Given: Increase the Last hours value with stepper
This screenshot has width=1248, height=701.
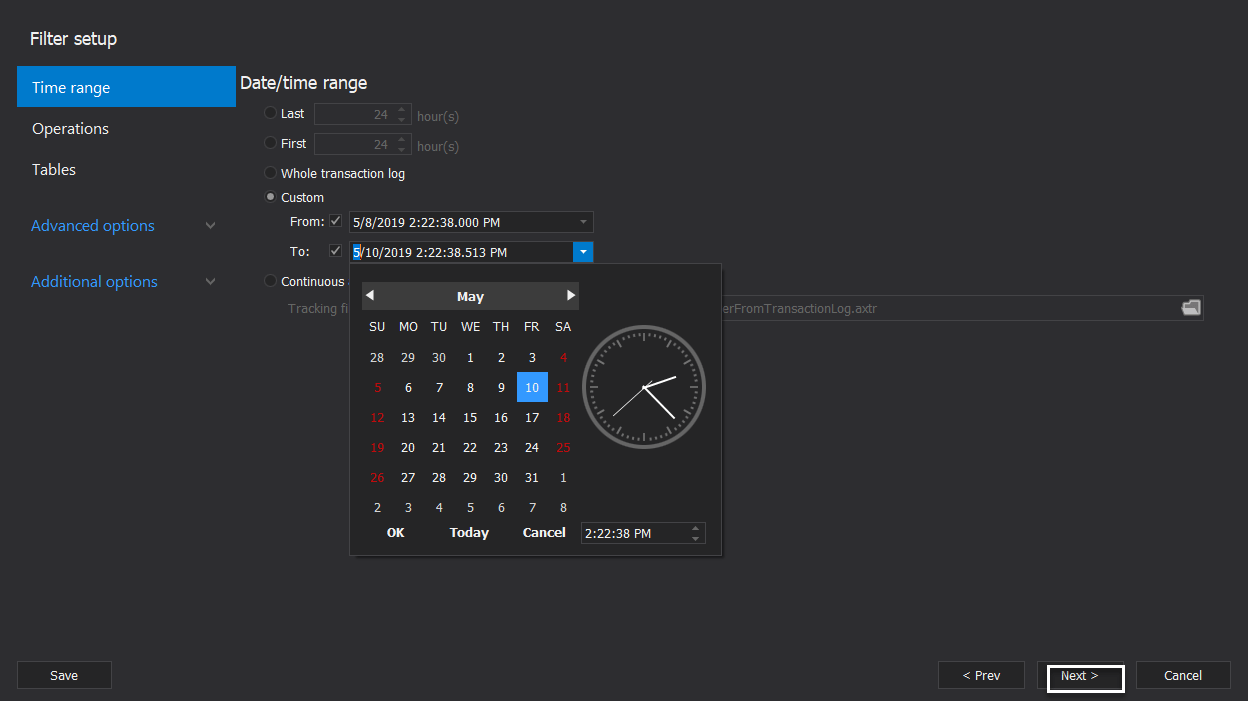Looking at the screenshot, I should click(402, 109).
